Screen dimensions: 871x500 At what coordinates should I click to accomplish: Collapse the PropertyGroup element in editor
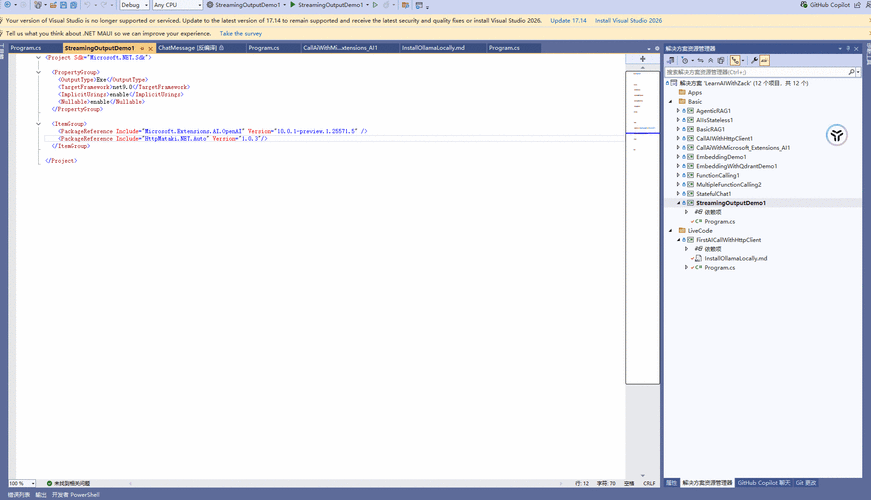(x=38, y=72)
